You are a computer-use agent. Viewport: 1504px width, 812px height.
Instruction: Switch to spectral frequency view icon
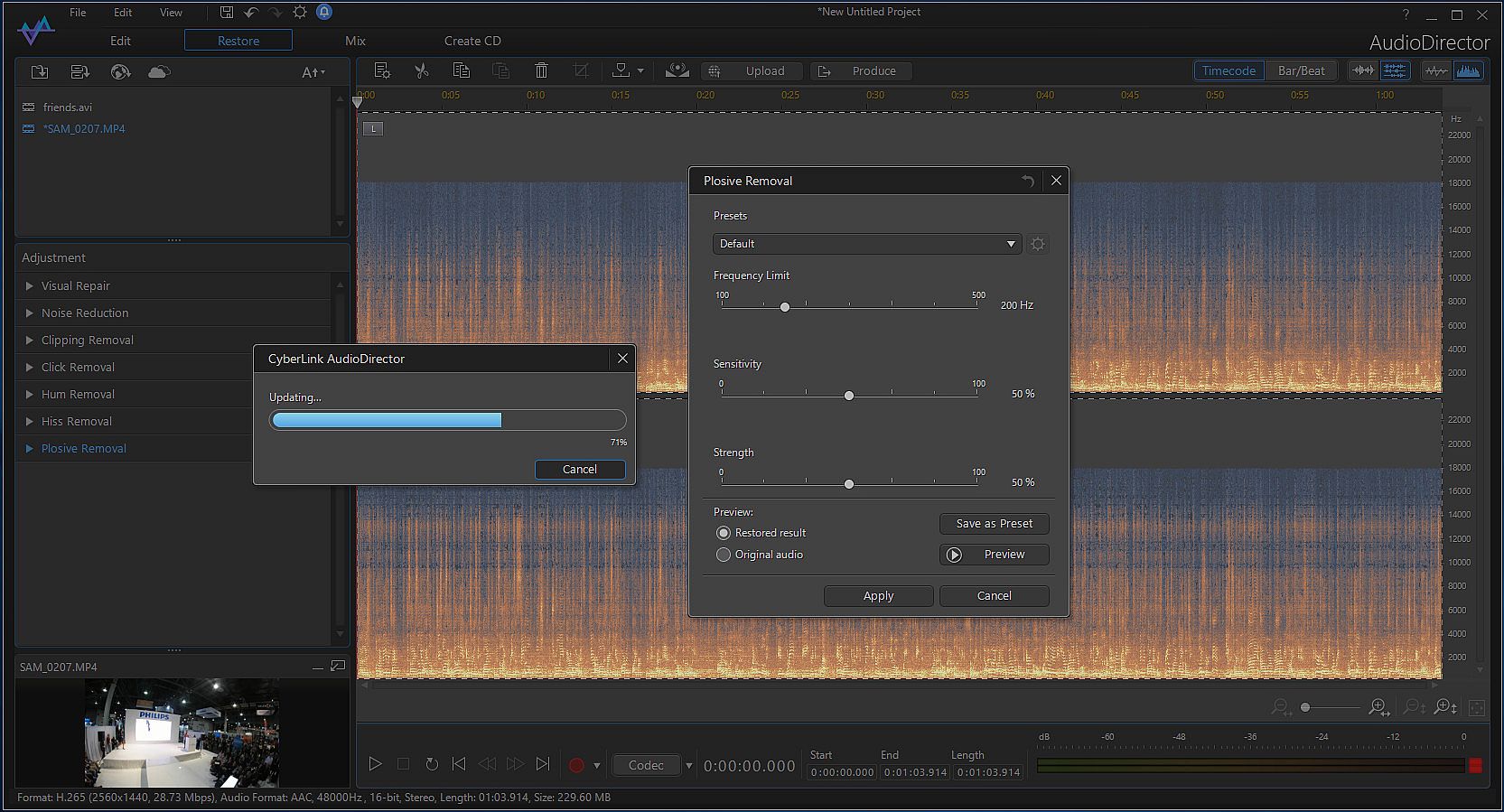point(1468,71)
